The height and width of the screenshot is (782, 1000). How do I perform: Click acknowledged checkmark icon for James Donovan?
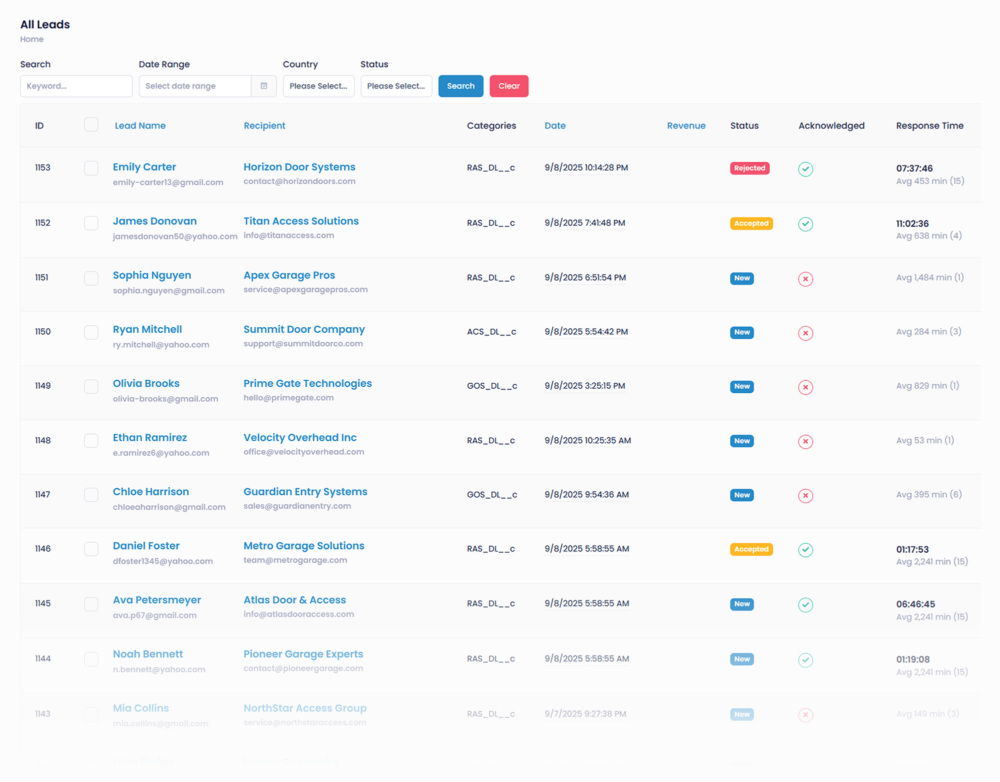[x=805, y=224]
